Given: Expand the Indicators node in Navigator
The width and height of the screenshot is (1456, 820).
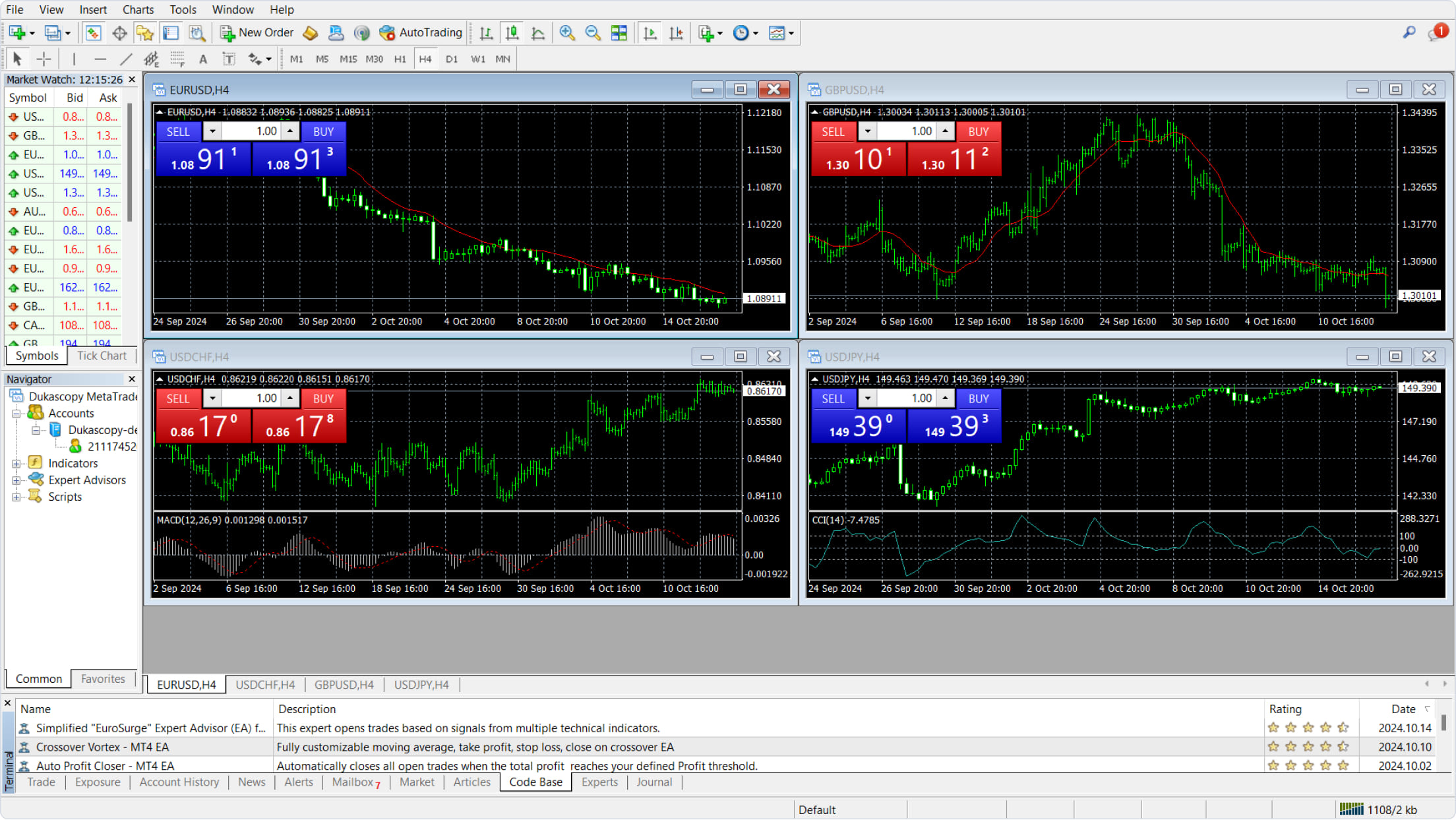Looking at the screenshot, I should coord(16,464).
